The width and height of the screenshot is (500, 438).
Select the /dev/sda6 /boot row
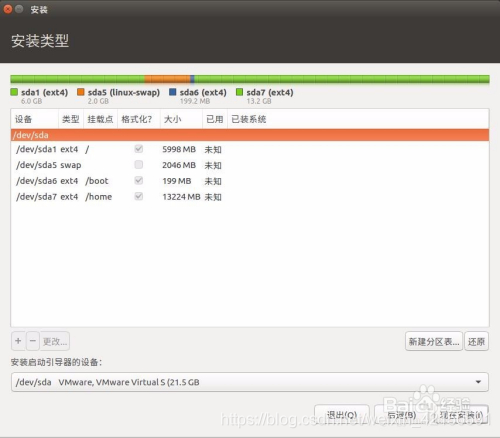tap(250, 181)
